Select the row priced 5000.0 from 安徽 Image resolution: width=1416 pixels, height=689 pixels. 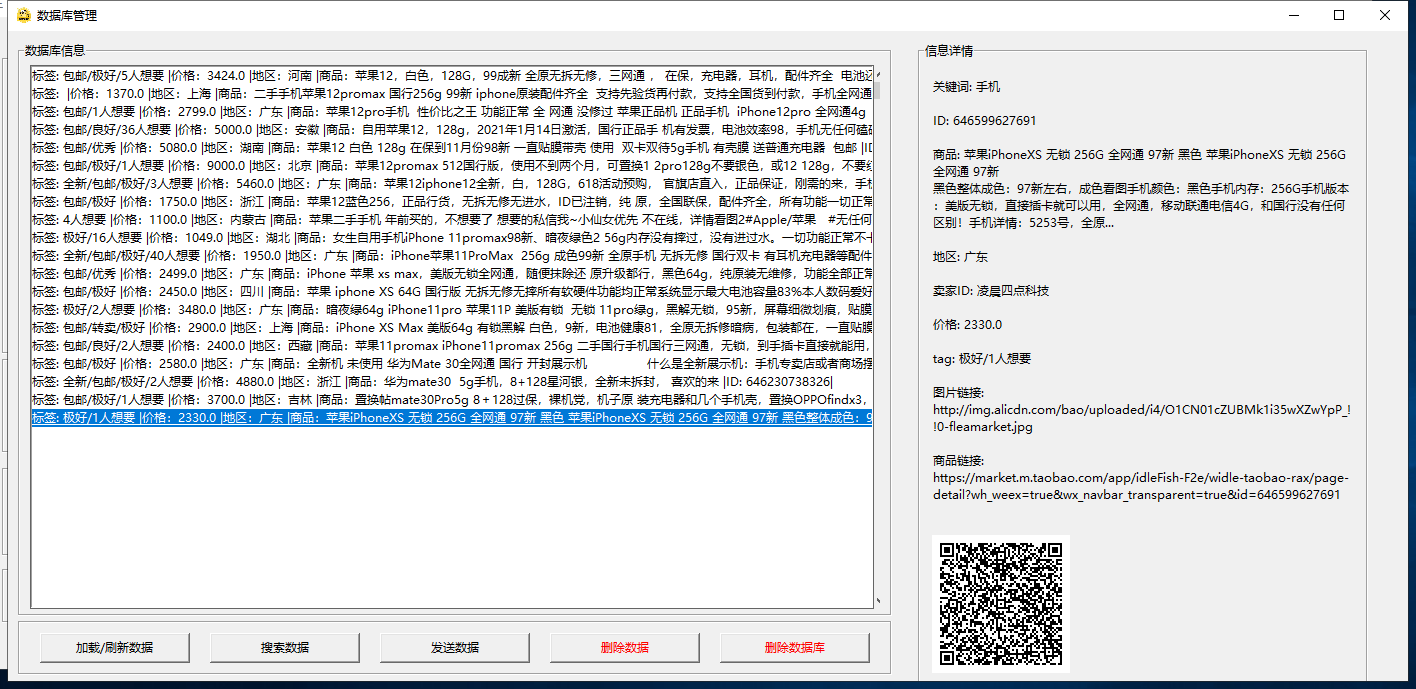(452, 129)
